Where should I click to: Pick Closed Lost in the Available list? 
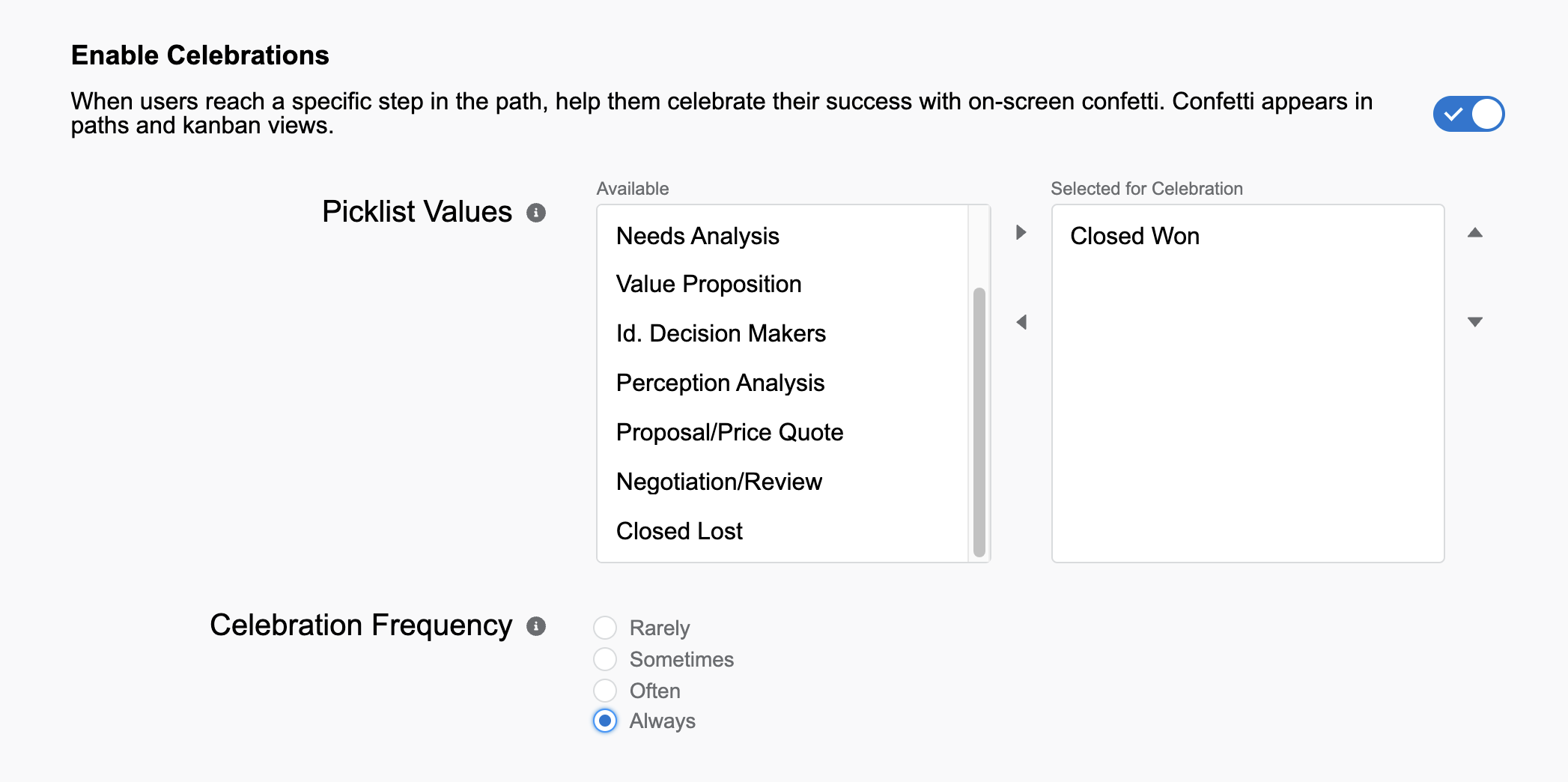click(x=679, y=531)
